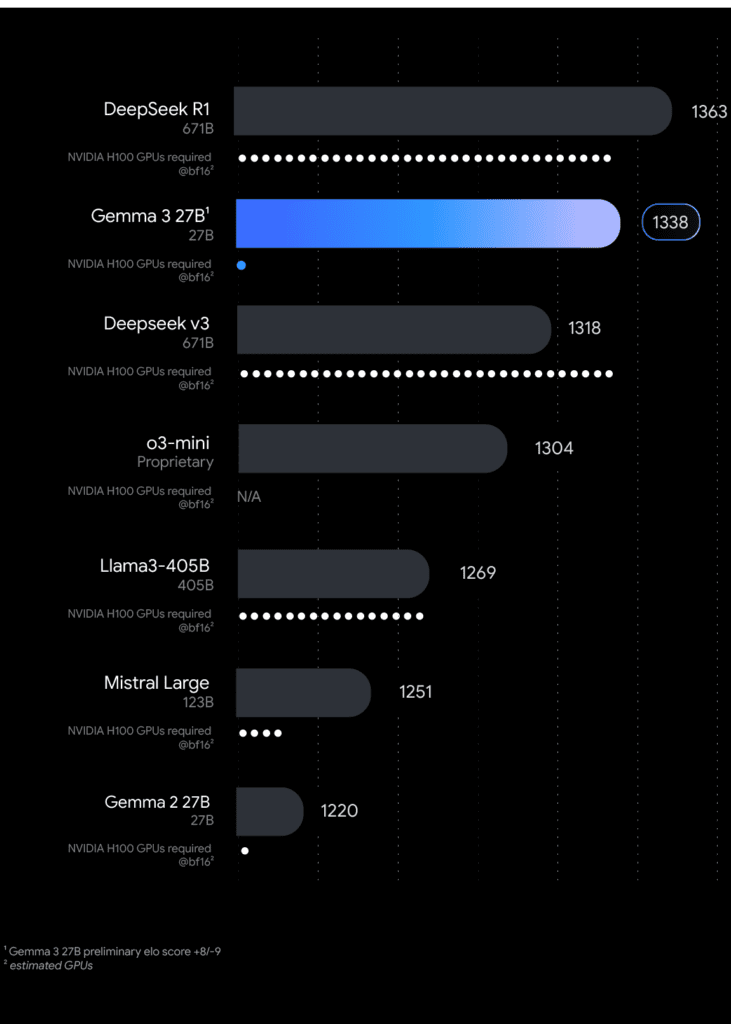Select the Gemma 2 27B bar
Image resolution: width=731 pixels, height=1024 pixels.
[x=269, y=811]
